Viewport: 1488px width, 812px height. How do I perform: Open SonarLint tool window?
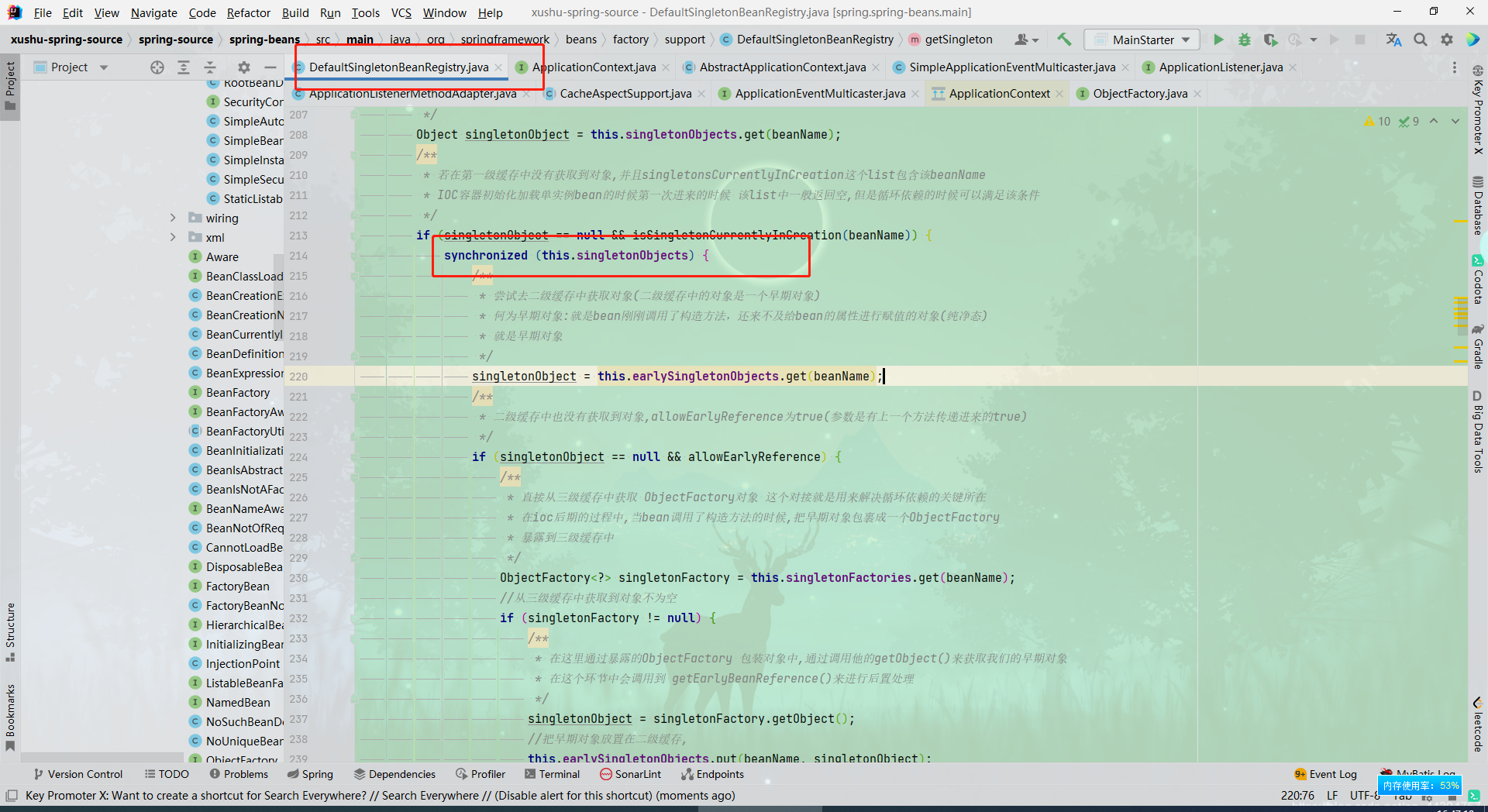(630, 774)
